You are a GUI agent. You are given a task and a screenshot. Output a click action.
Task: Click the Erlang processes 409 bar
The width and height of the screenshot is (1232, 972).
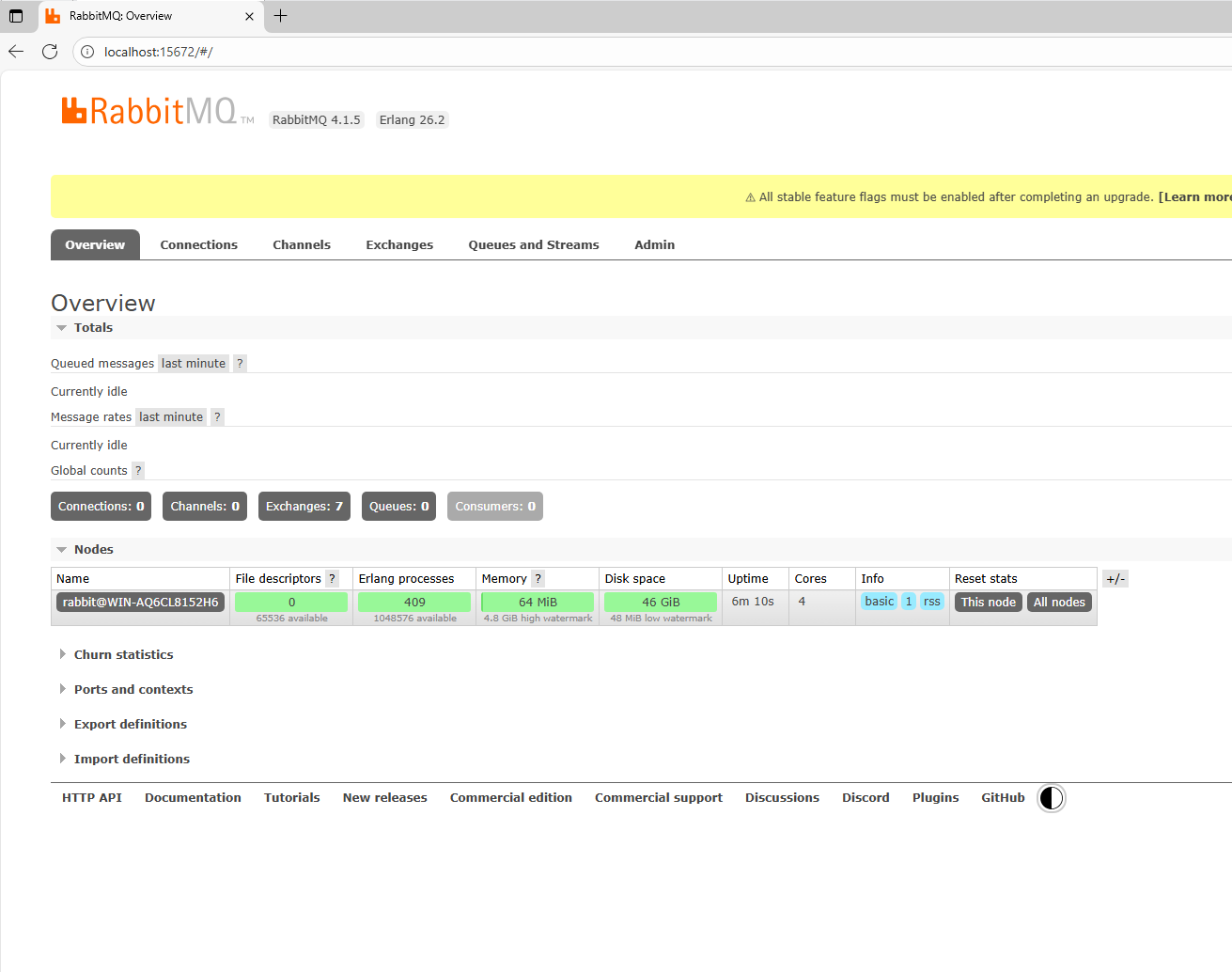(414, 603)
